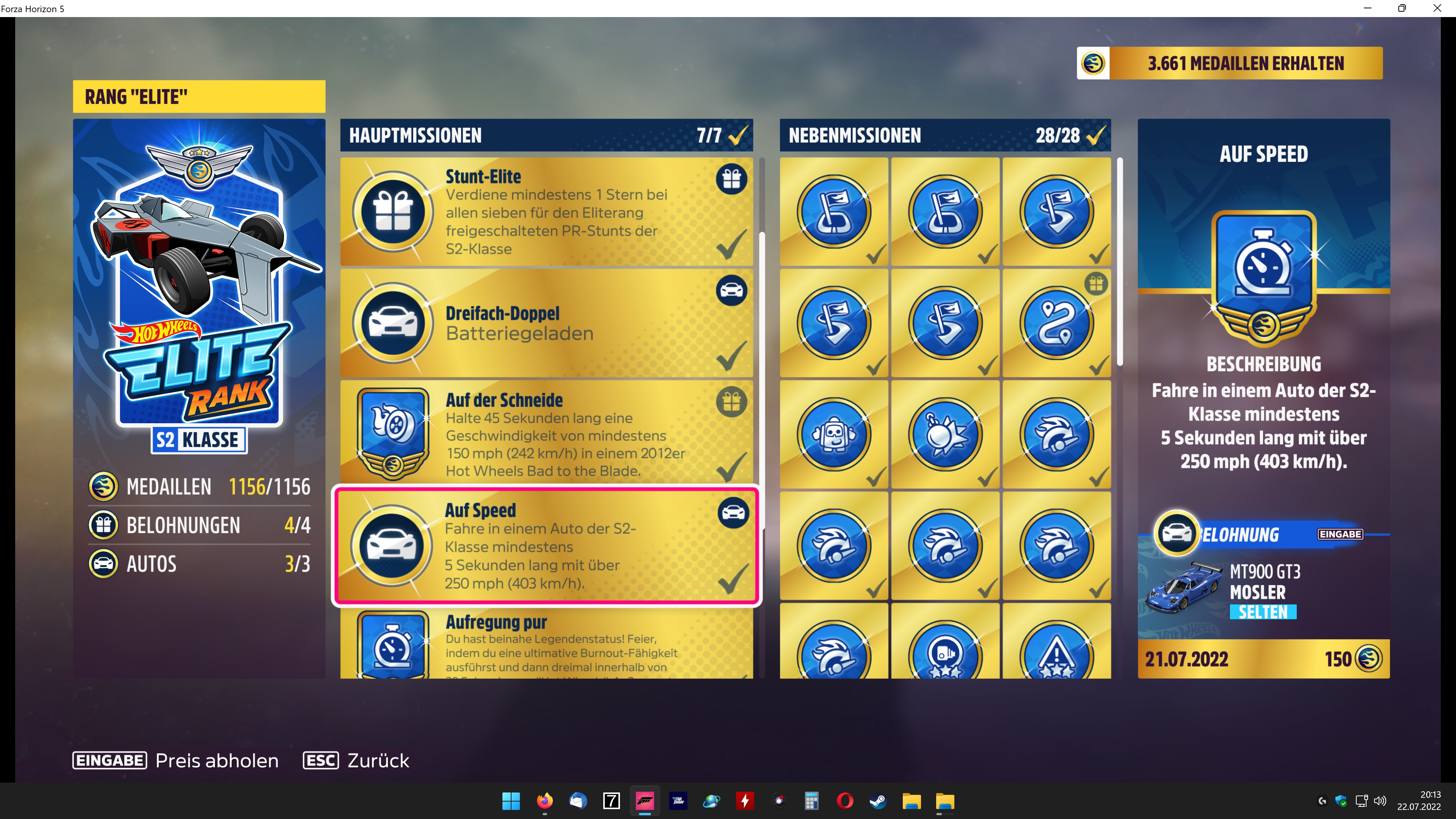Click the robot head side mission icon

(x=834, y=434)
